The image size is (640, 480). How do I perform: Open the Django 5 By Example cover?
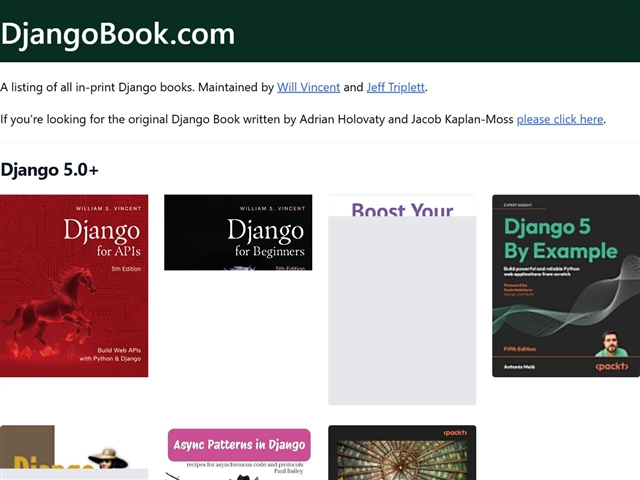(566, 286)
